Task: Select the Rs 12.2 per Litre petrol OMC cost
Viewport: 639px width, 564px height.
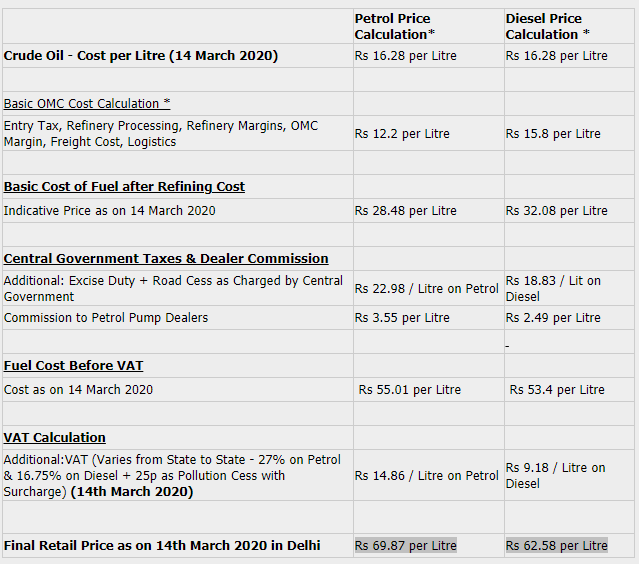Action: point(402,134)
